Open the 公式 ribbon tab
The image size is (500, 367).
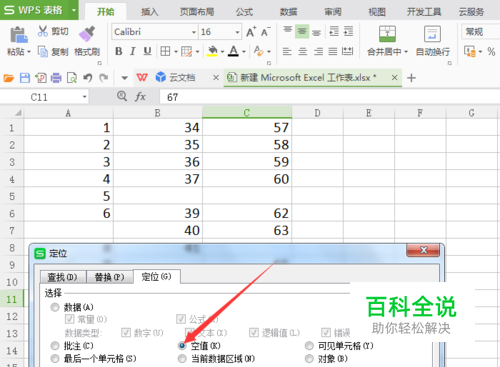[x=244, y=12]
